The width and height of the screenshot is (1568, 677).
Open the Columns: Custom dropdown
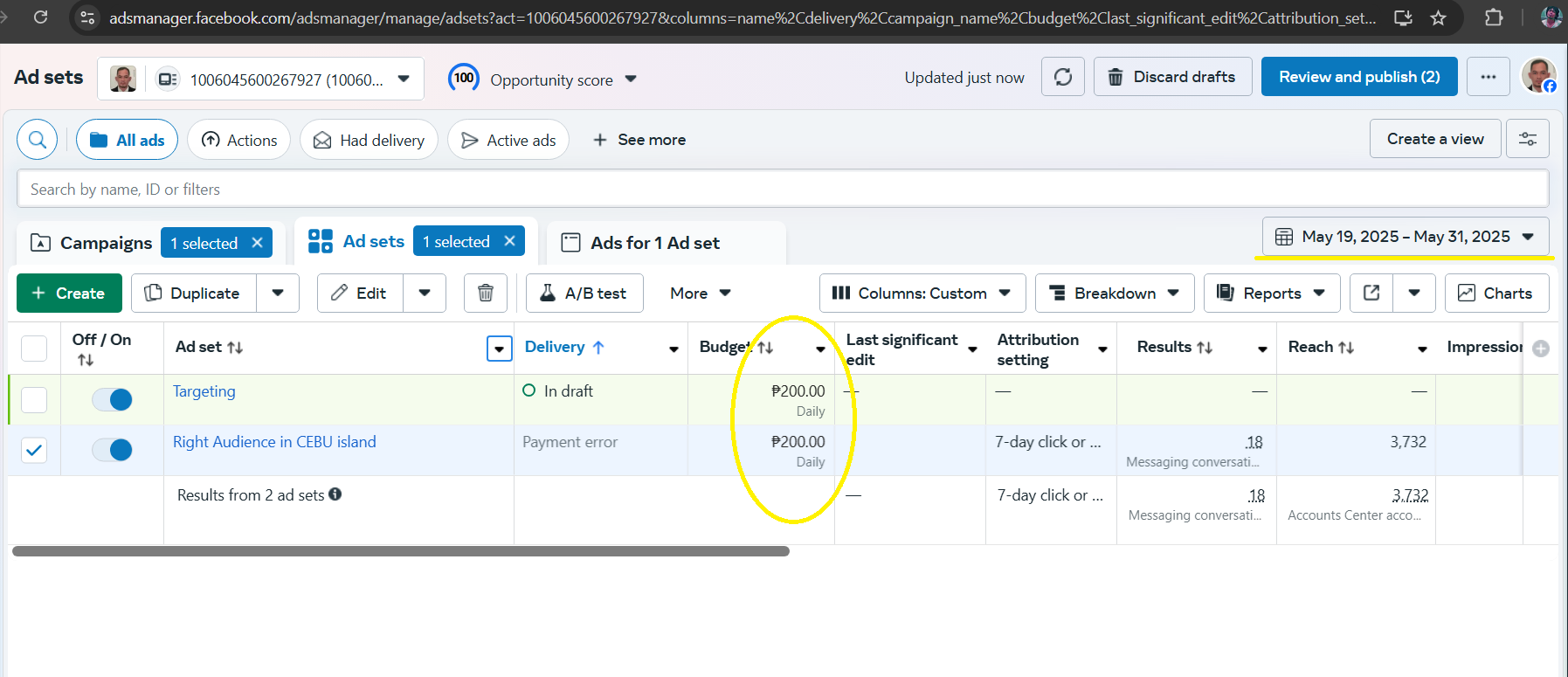tap(922, 294)
